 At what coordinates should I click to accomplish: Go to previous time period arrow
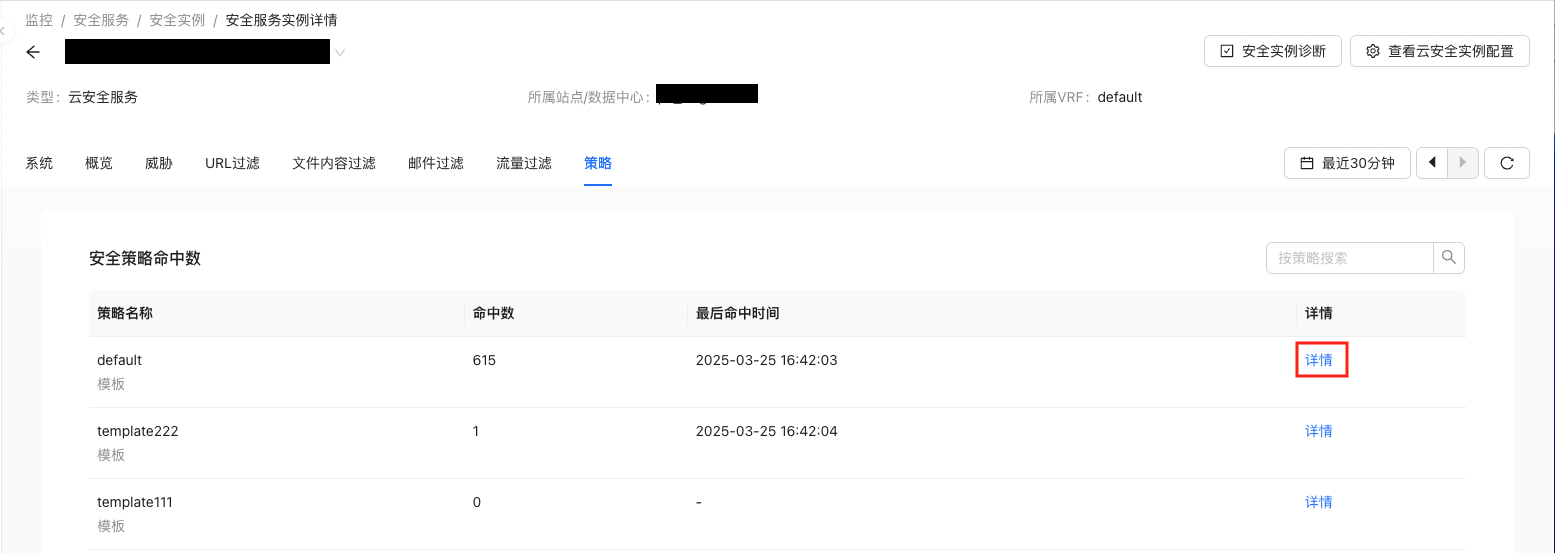tap(1432, 163)
